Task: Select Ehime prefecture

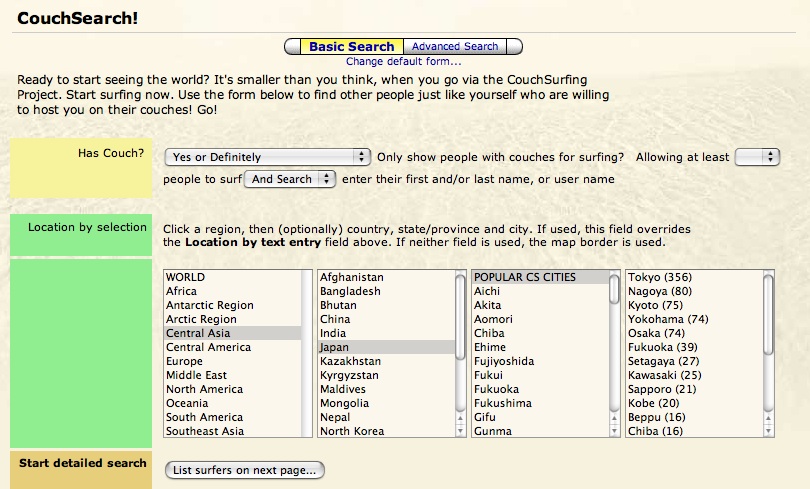Action: [541, 347]
